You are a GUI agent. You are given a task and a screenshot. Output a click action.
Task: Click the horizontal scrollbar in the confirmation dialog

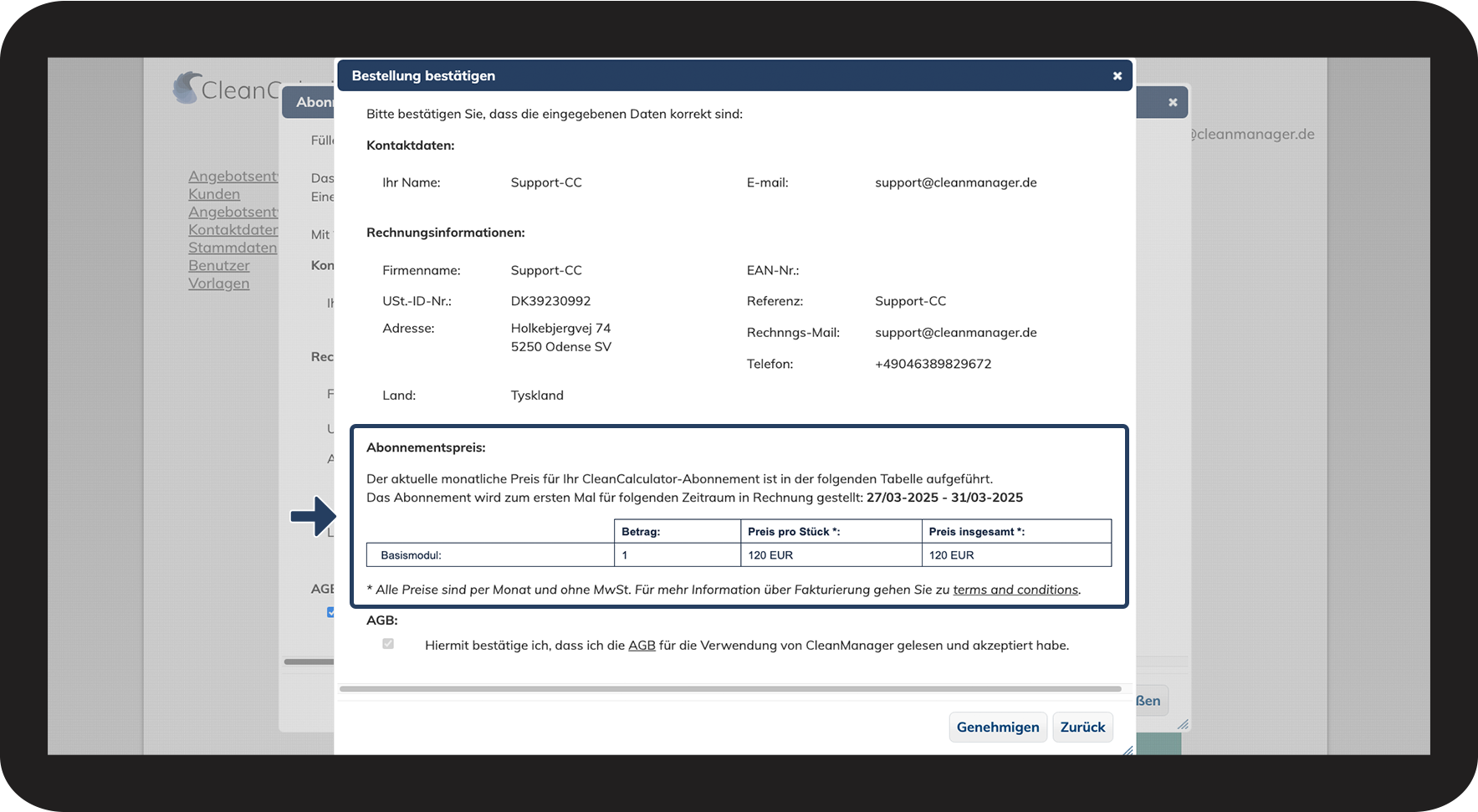tap(729, 689)
